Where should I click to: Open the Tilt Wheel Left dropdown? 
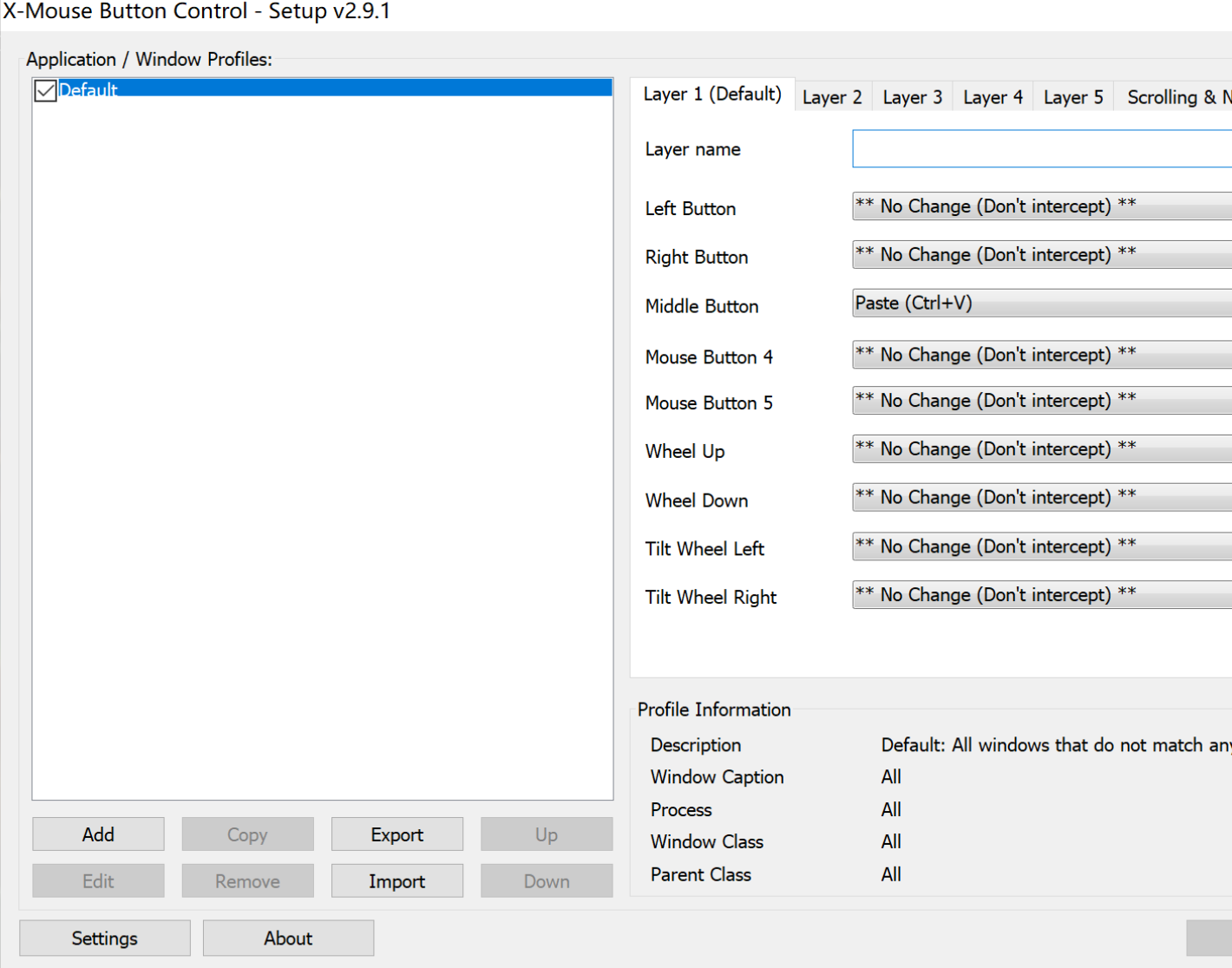pyautogui.click(x=1042, y=546)
